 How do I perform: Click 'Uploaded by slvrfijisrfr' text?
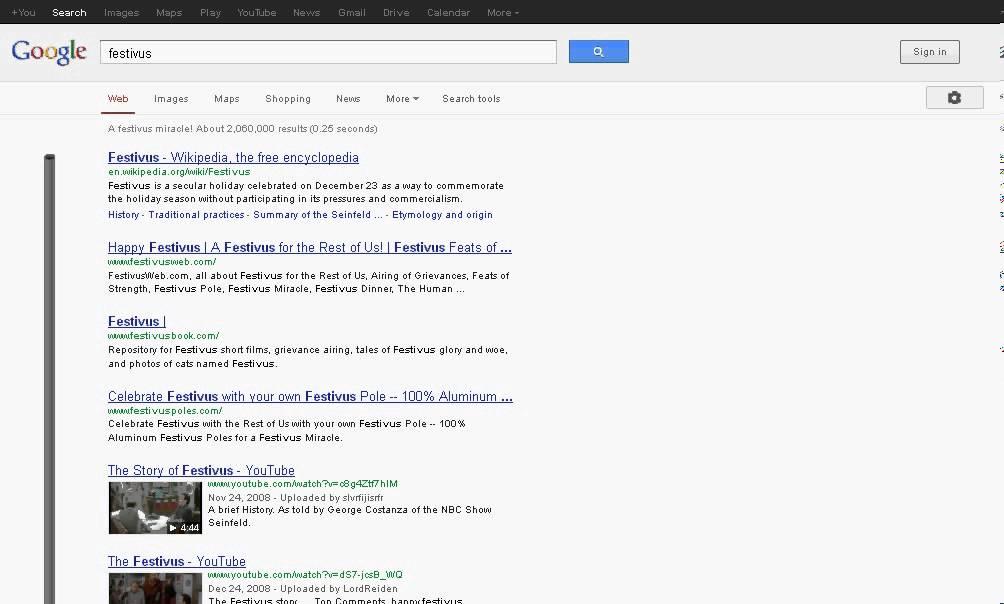click(332, 498)
